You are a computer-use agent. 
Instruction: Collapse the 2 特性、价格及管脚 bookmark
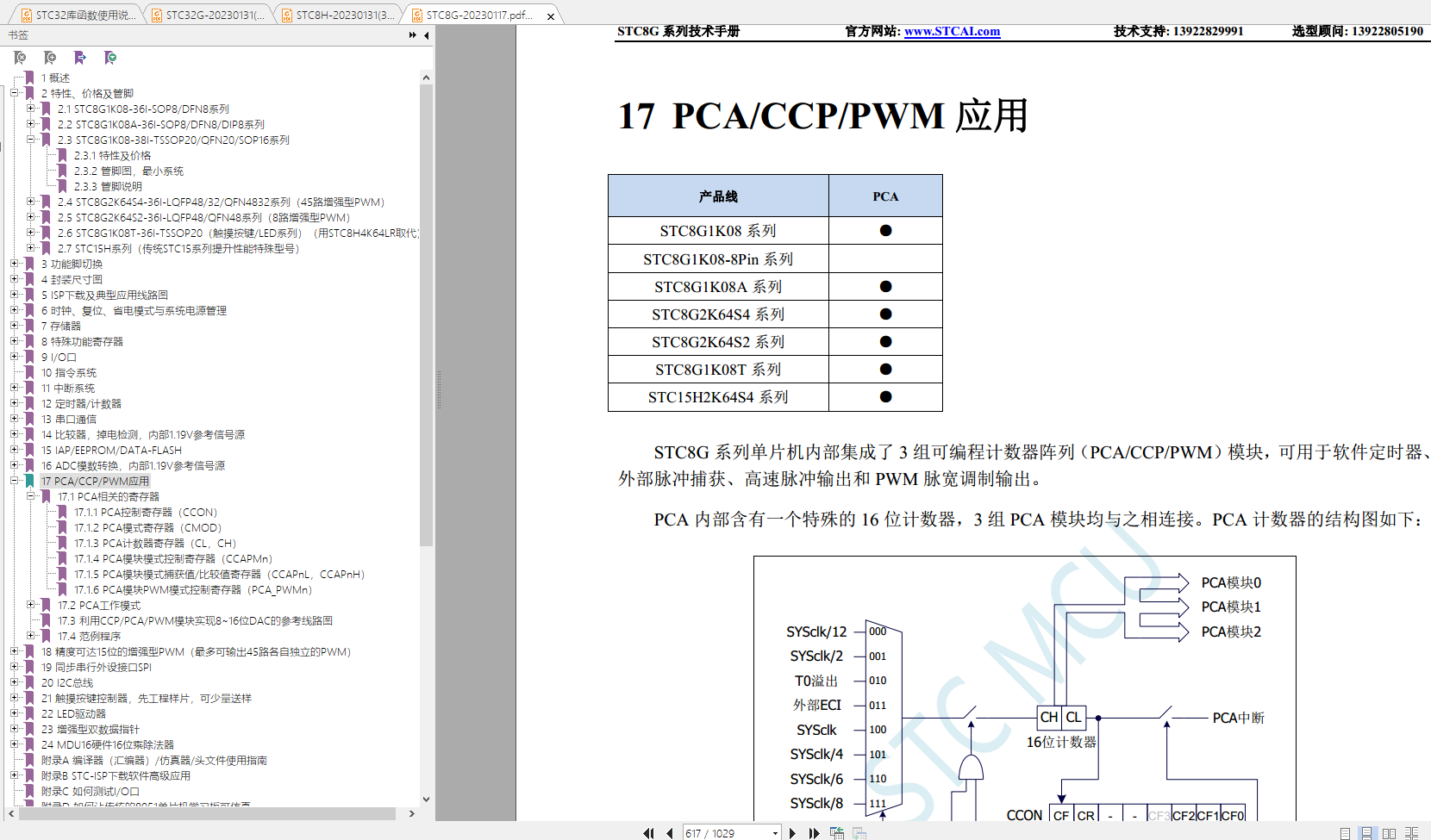[x=14, y=93]
